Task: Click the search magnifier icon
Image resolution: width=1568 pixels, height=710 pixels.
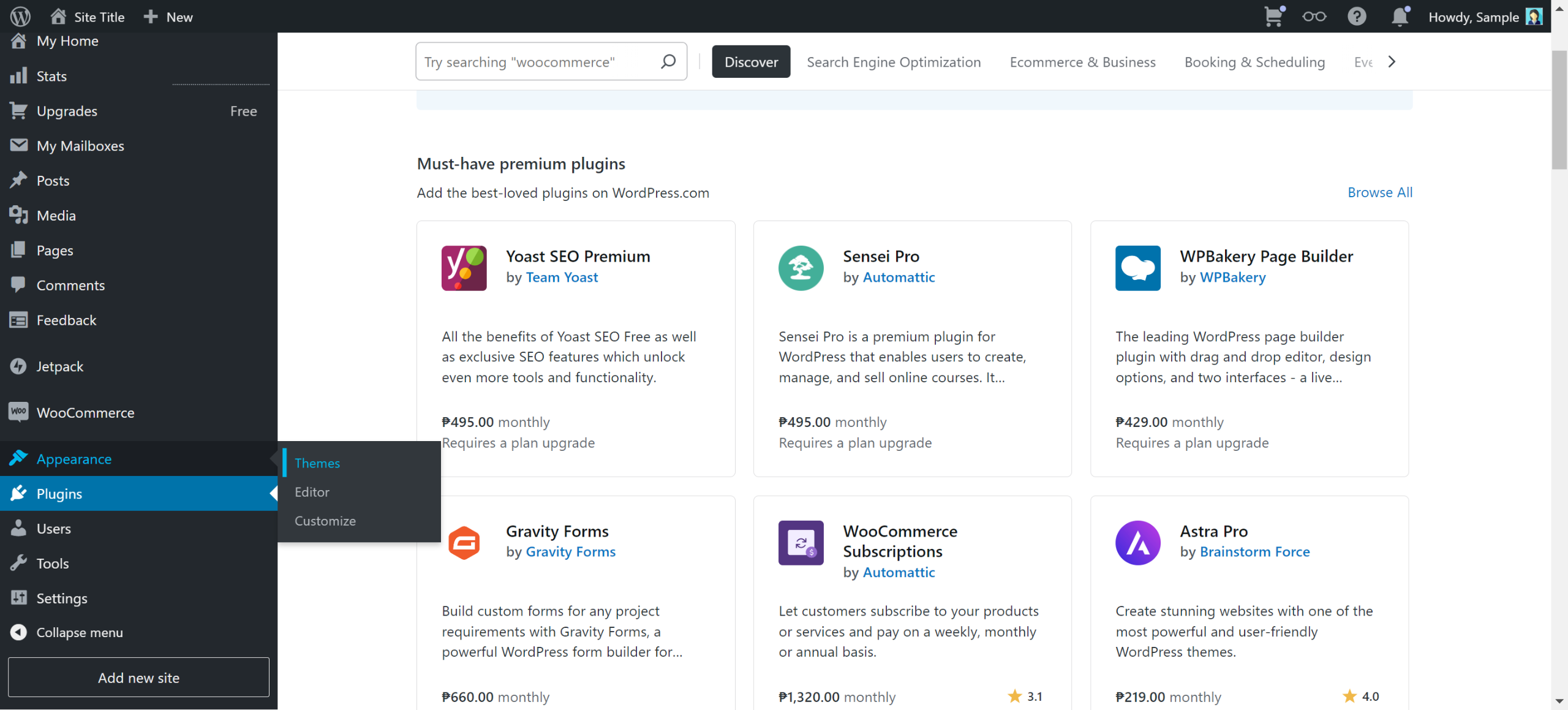Action: click(668, 61)
